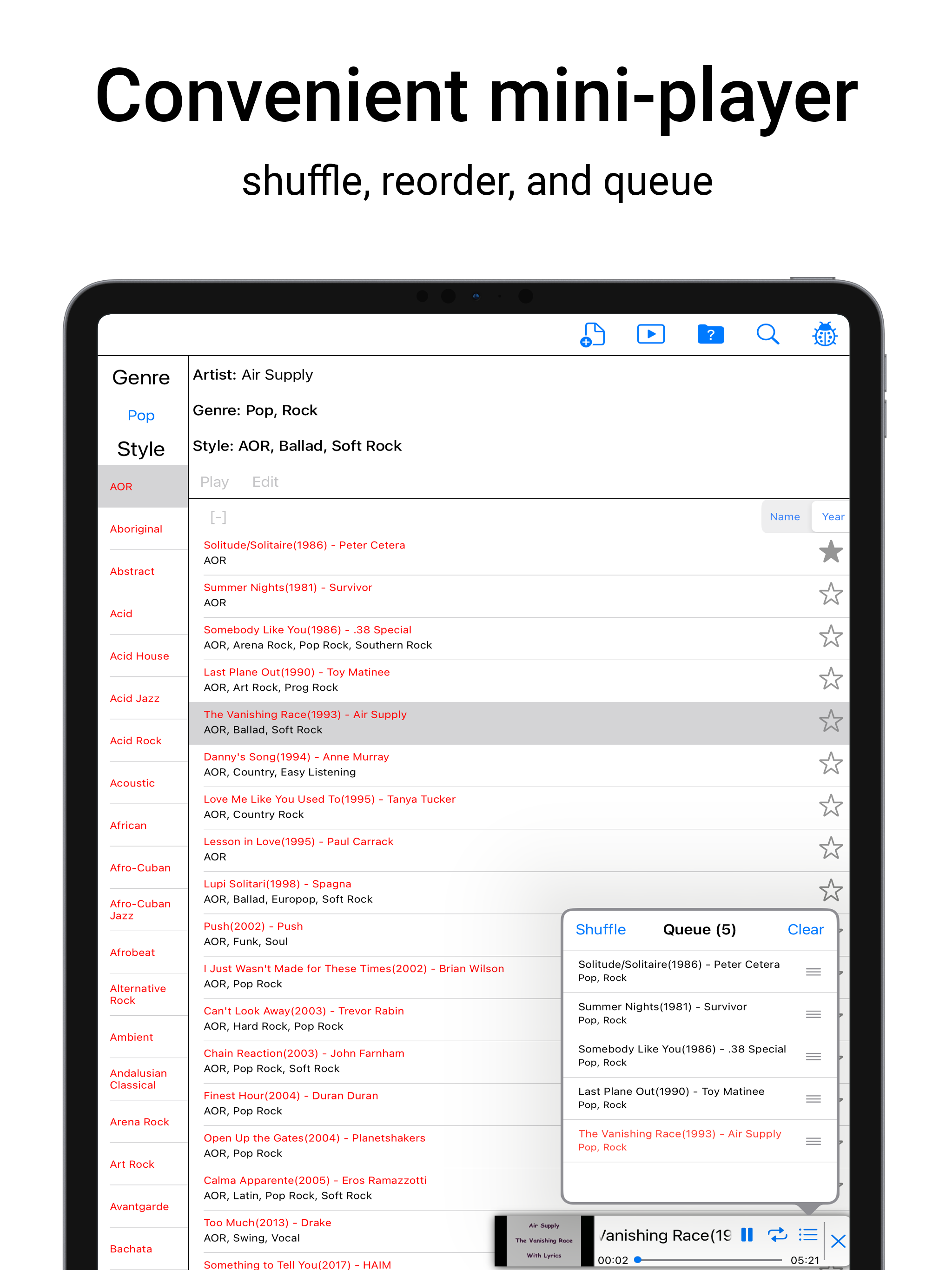Screen dimensions: 952x1270
Task: Select Alternative Rock style
Action: click(143, 994)
